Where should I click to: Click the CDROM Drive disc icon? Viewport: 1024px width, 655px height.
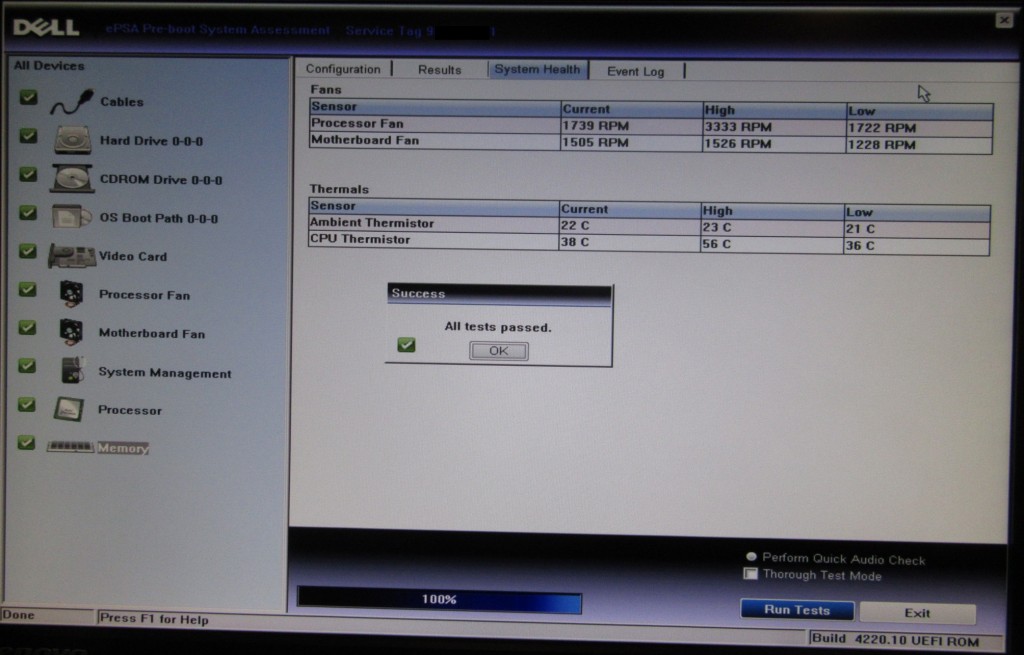pyautogui.click(x=72, y=179)
